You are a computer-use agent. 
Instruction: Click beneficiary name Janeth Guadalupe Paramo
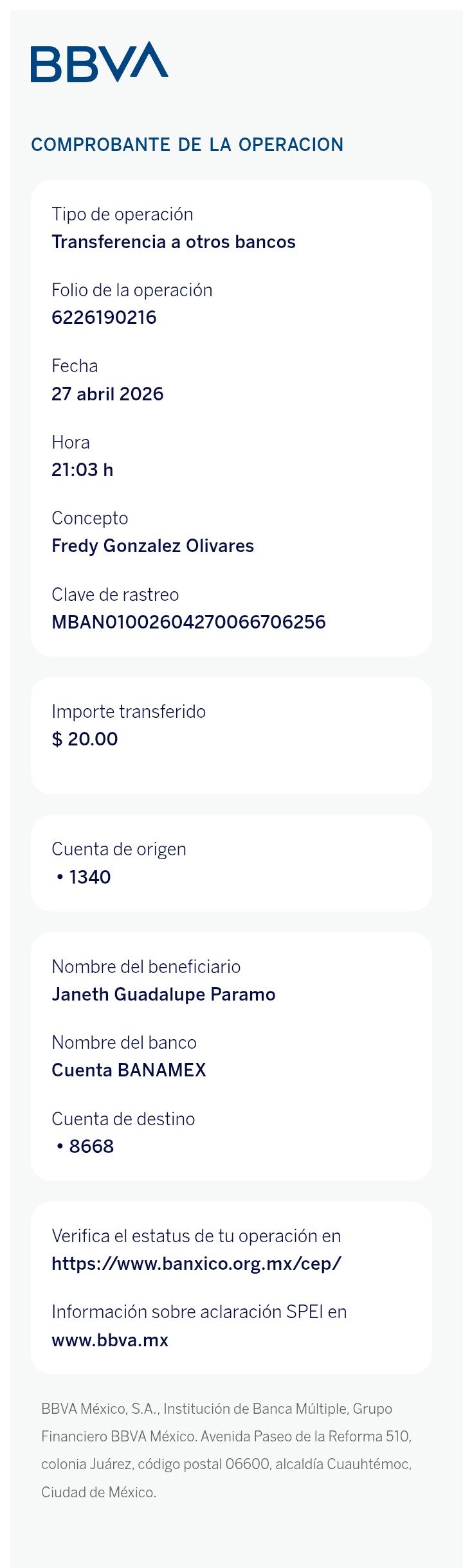(x=163, y=994)
